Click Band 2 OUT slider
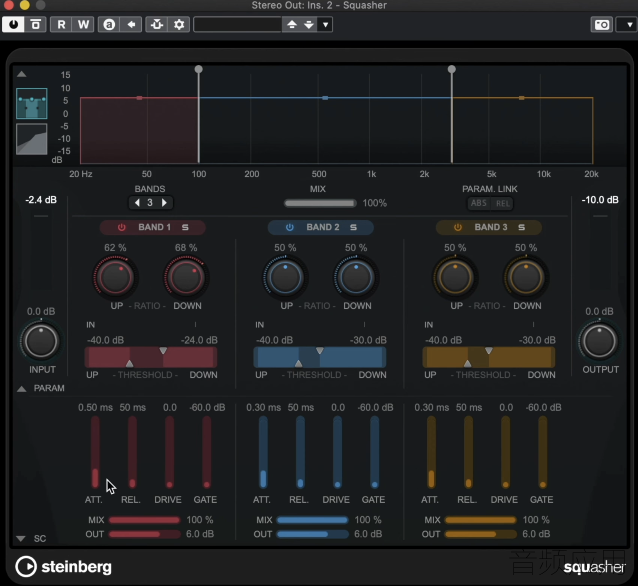The image size is (638, 586). tap(312, 534)
